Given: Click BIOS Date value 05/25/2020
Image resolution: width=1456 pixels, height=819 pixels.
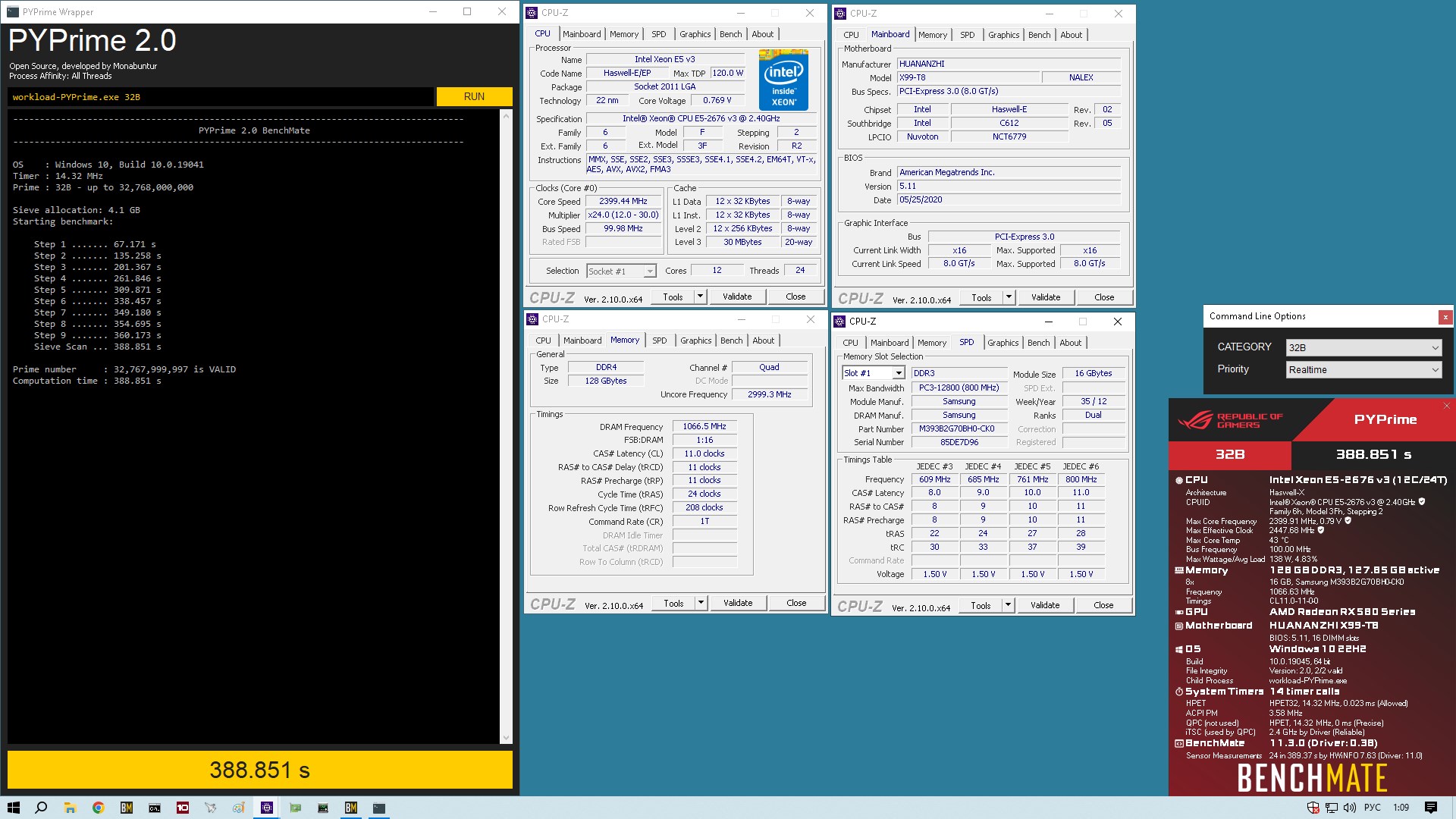Looking at the screenshot, I should 1009,199.
